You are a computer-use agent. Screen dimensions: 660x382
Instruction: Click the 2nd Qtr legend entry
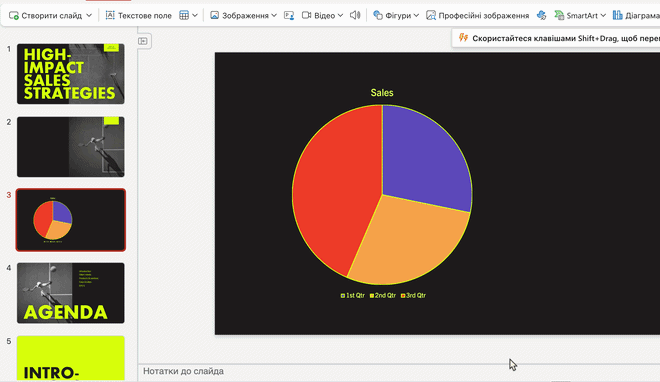383,295
